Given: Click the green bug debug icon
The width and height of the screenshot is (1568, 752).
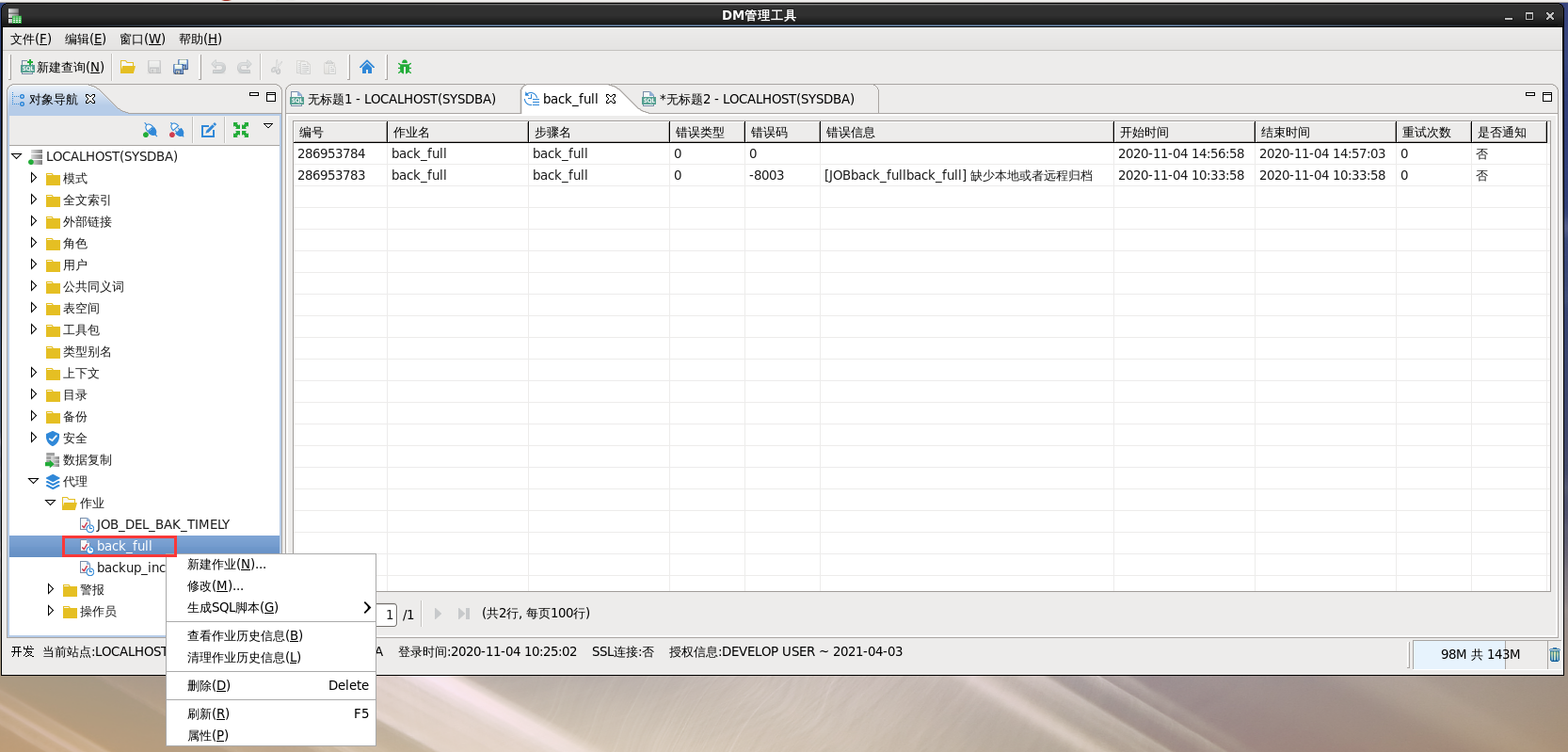Looking at the screenshot, I should coord(405,67).
